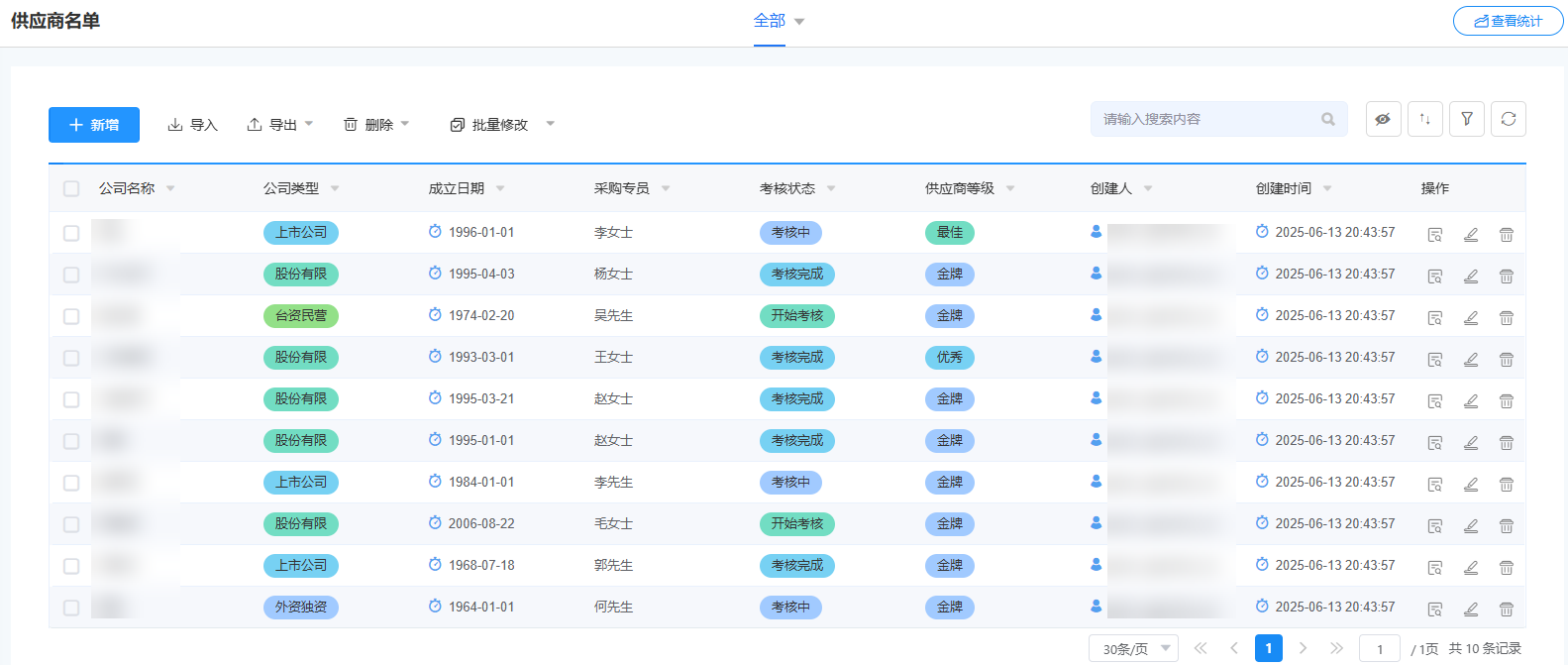The image size is (1568, 665).
Task: Open 成立日期 column filter arrow
Action: coord(500,188)
